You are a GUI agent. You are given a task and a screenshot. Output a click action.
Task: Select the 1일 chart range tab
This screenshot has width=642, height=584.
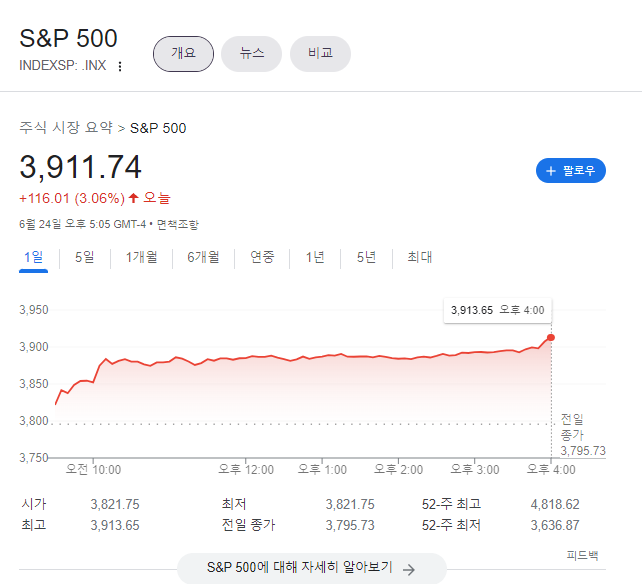click(34, 257)
